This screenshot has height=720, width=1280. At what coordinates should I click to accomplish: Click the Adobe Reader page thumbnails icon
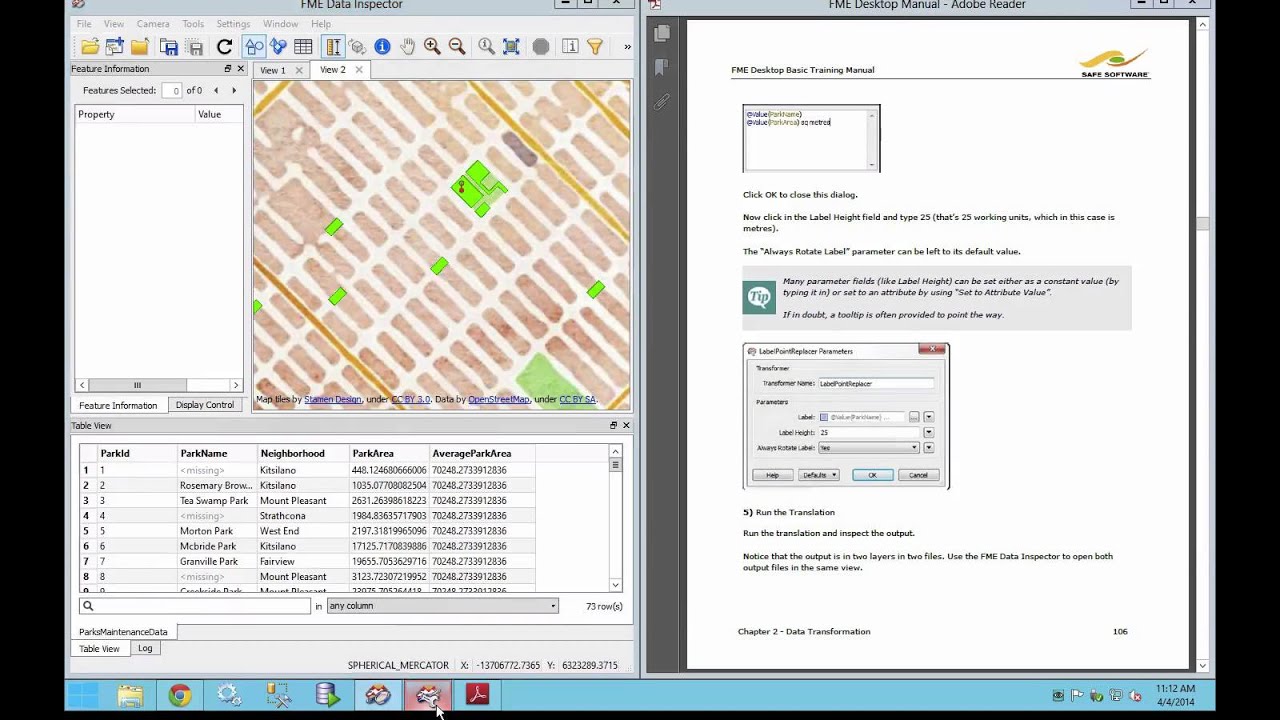coord(661,34)
